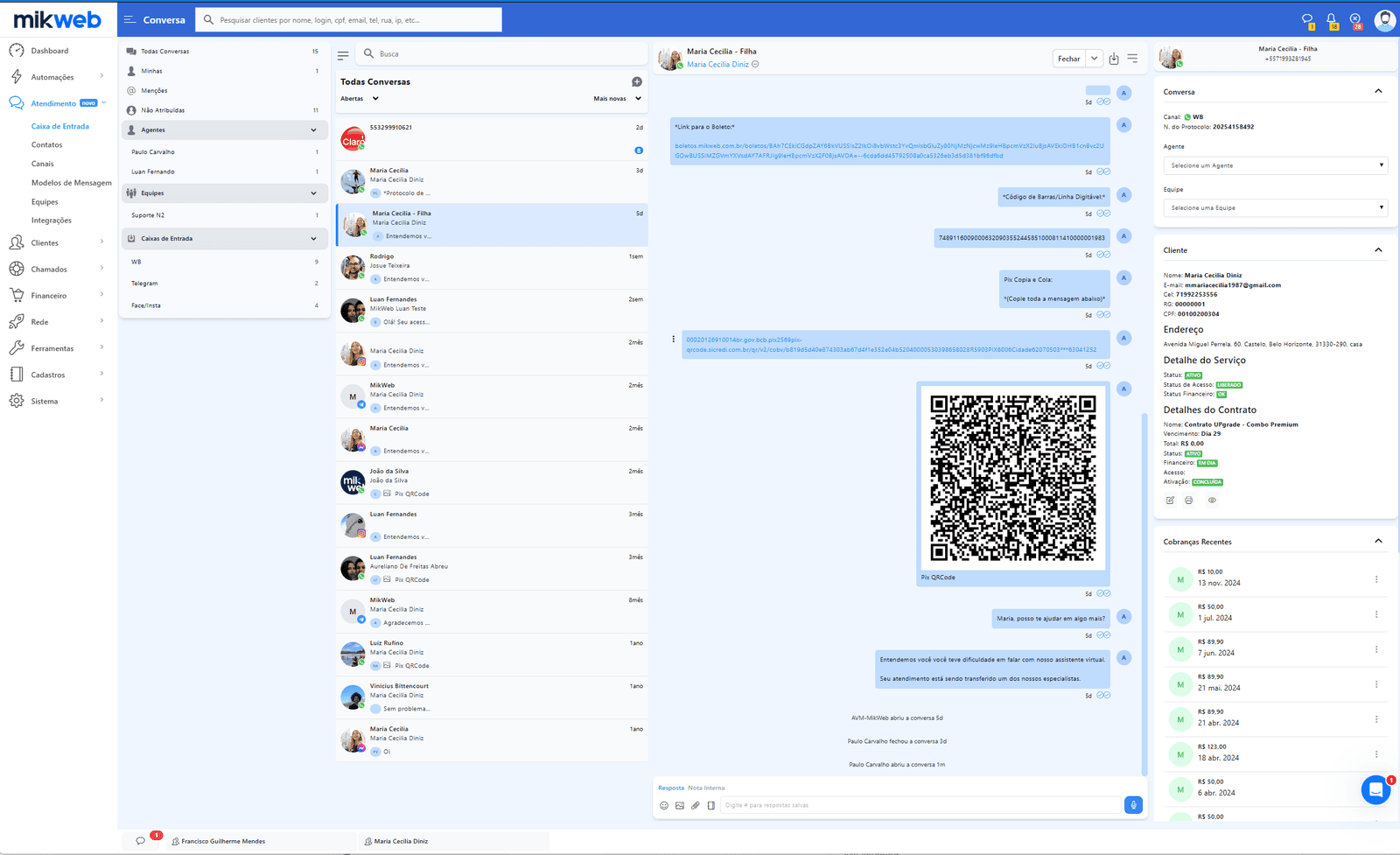Click the paperclip attachment icon
The width and height of the screenshot is (1400, 855).
[696, 806]
